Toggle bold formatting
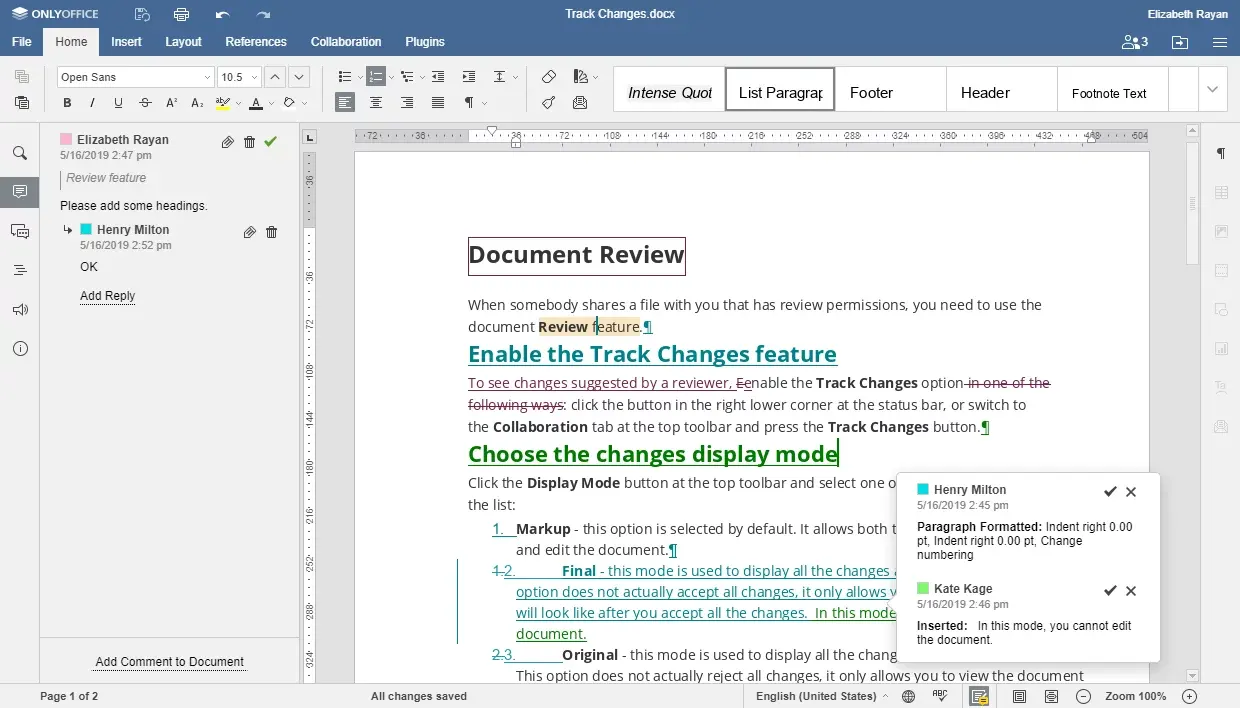 point(67,103)
